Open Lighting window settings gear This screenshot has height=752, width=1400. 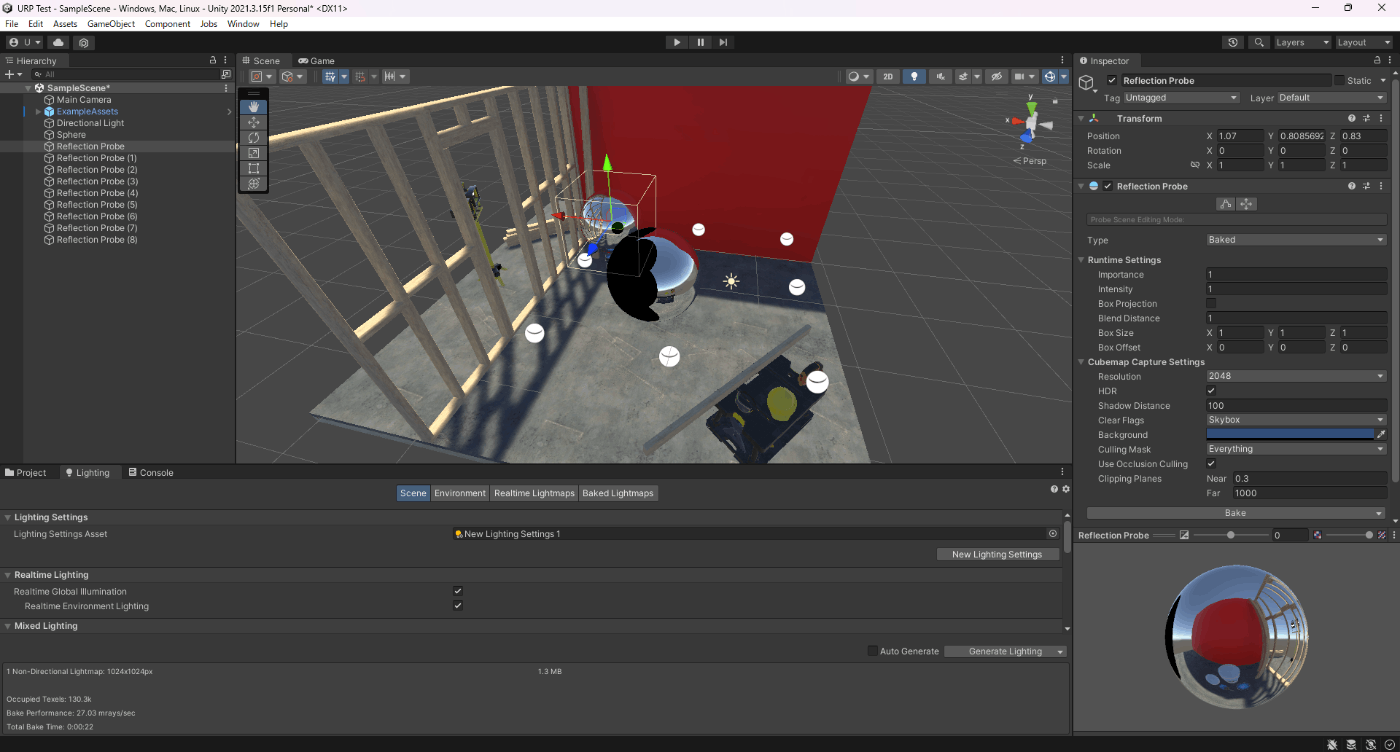pyautogui.click(x=1066, y=489)
